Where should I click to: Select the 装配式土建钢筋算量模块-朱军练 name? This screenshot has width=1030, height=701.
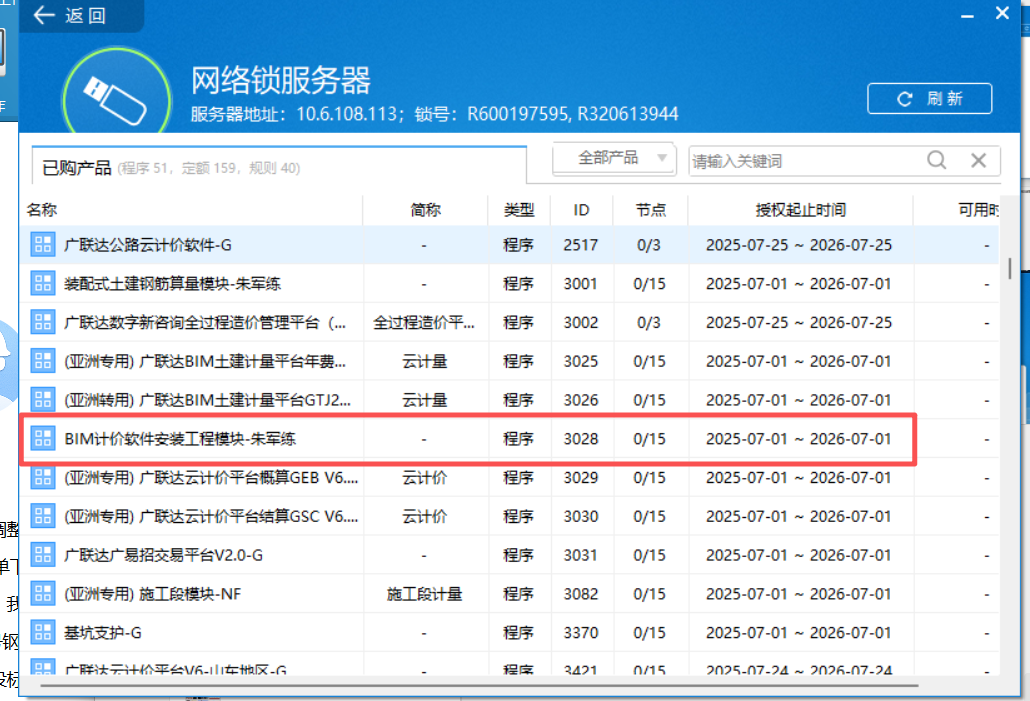[x=172, y=284]
